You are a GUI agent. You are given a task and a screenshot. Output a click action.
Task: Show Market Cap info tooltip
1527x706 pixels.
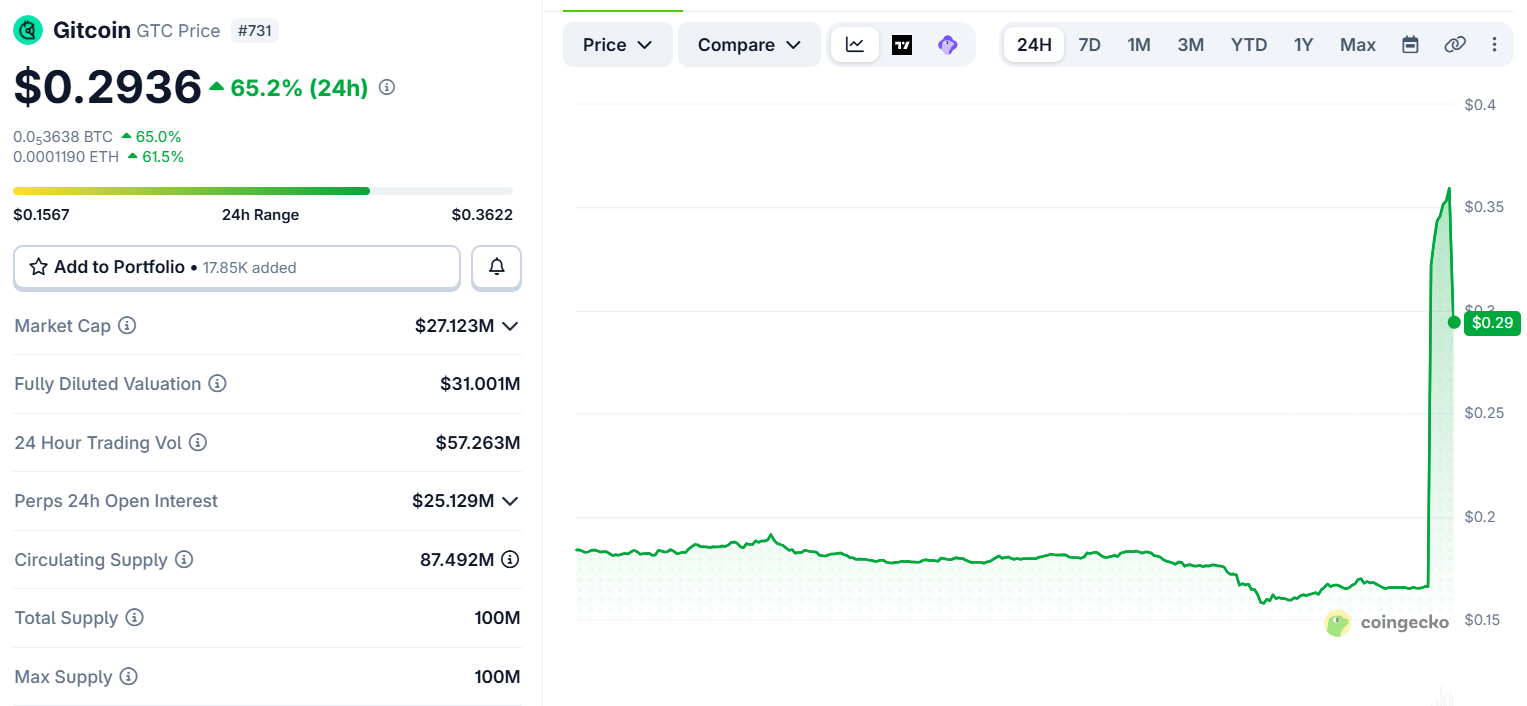[127, 326]
